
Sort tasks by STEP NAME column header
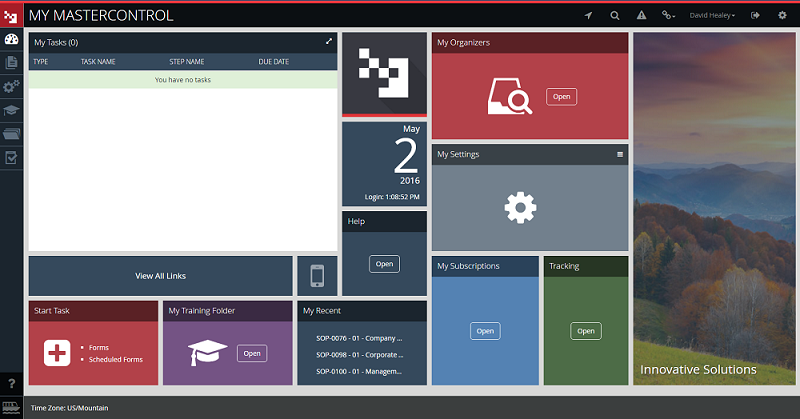click(x=187, y=62)
